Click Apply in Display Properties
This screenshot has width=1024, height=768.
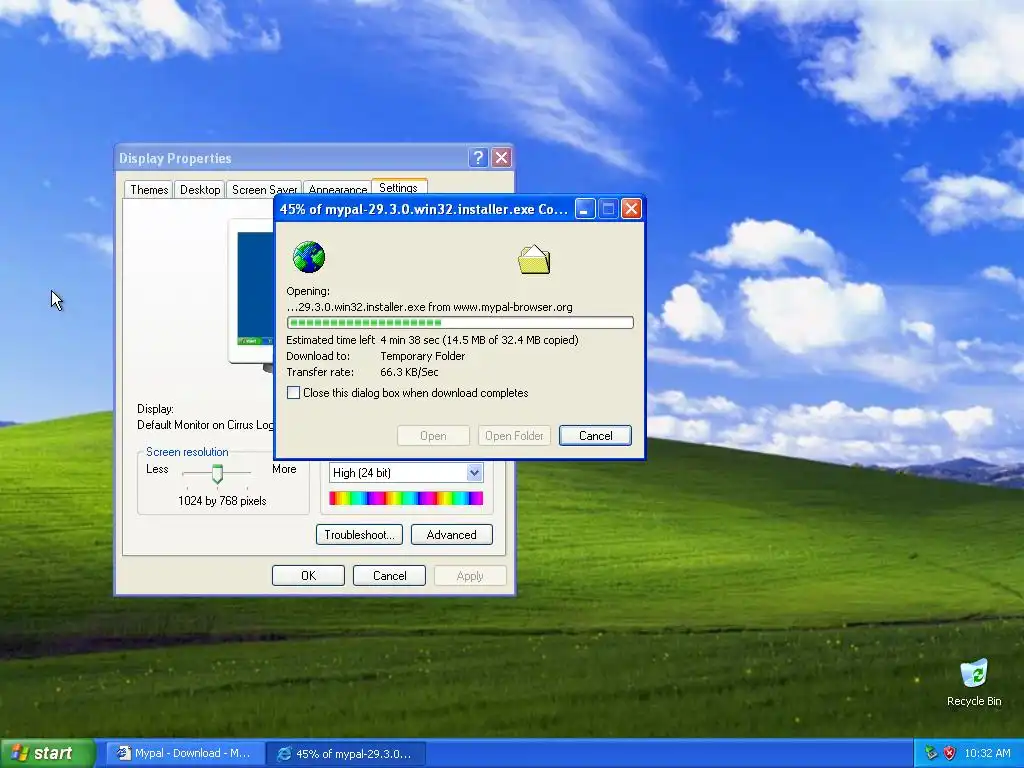(x=470, y=575)
